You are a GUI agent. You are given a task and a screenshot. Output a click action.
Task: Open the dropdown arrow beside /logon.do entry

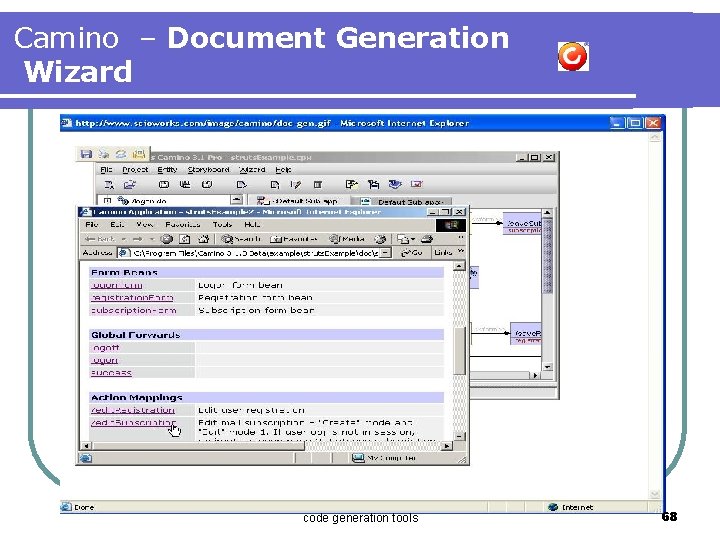tap(236, 200)
